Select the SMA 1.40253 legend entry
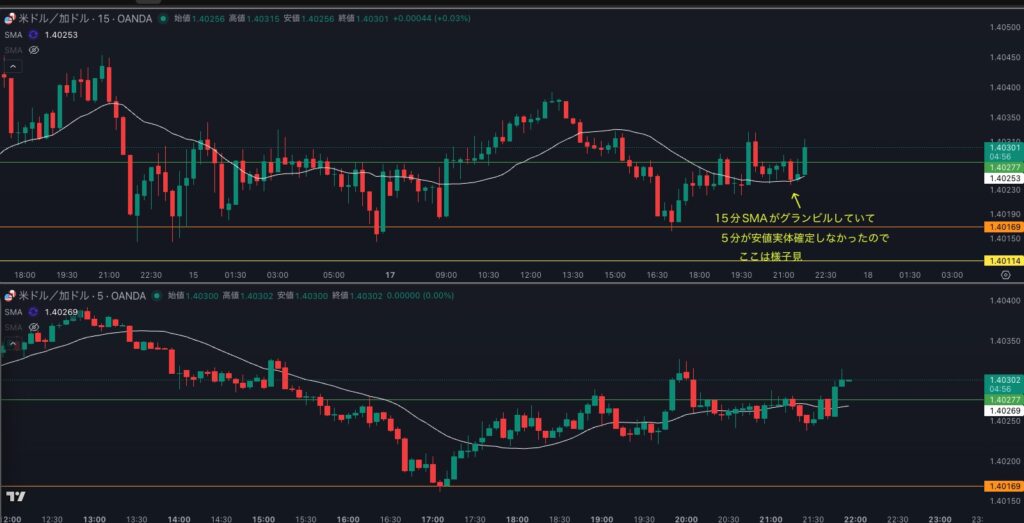This screenshot has height=523, width=1024. (x=40, y=35)
